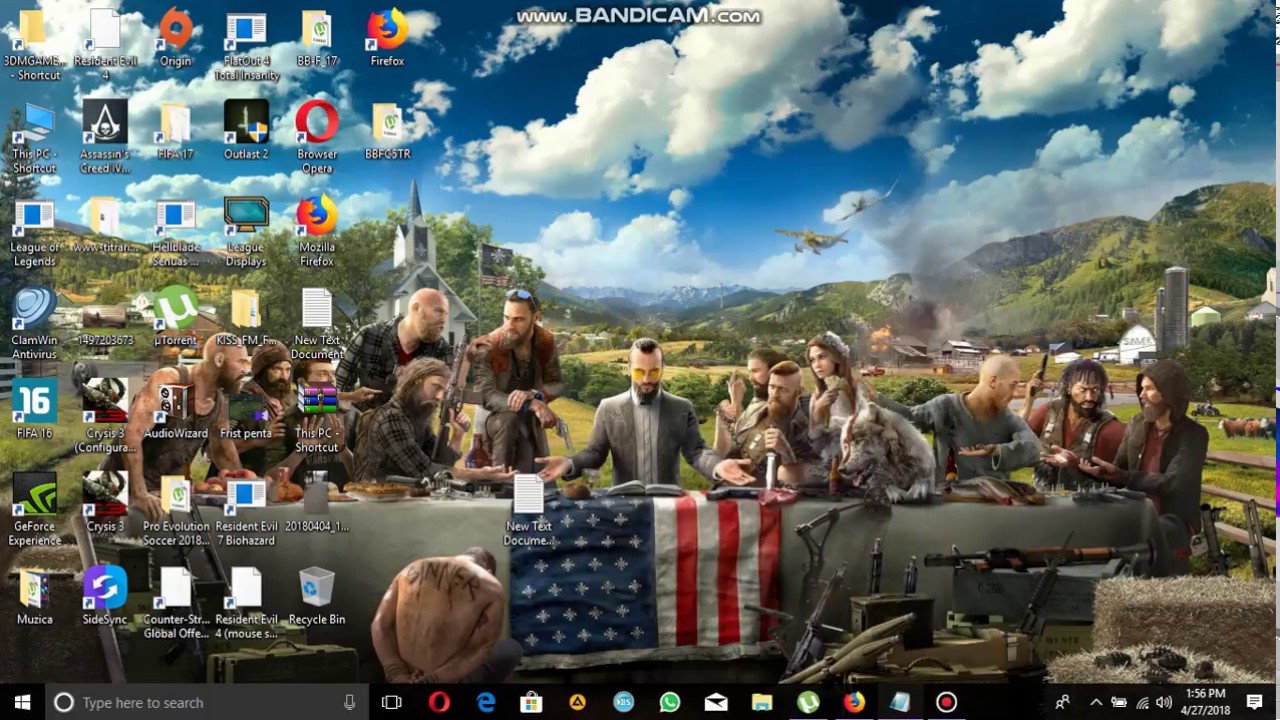Screen dimensions: 1280x720
Task: Select the Resident Evil 4 shortcut beside Origin
Action: [x=104, y=45]
